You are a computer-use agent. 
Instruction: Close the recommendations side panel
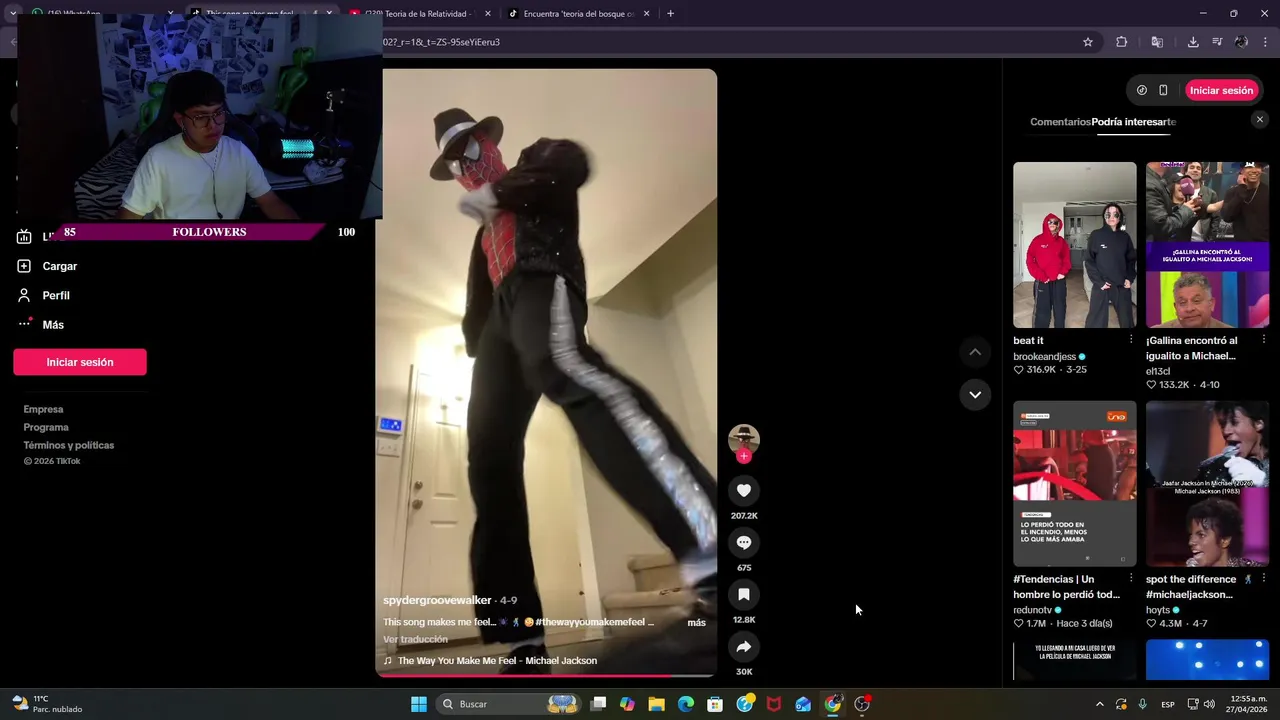1259,120
